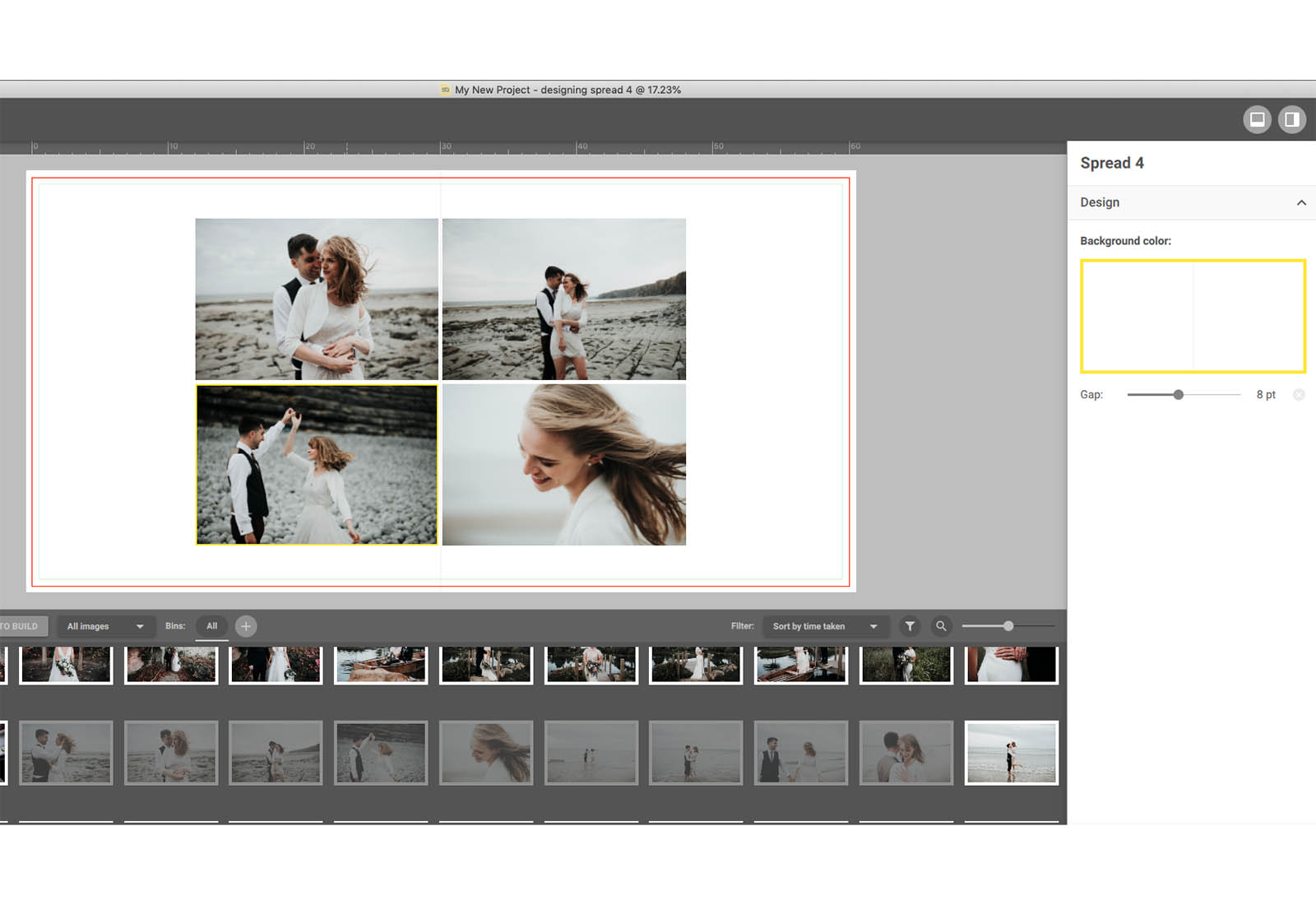Select right page of Background color preview

coord(1248,316)
